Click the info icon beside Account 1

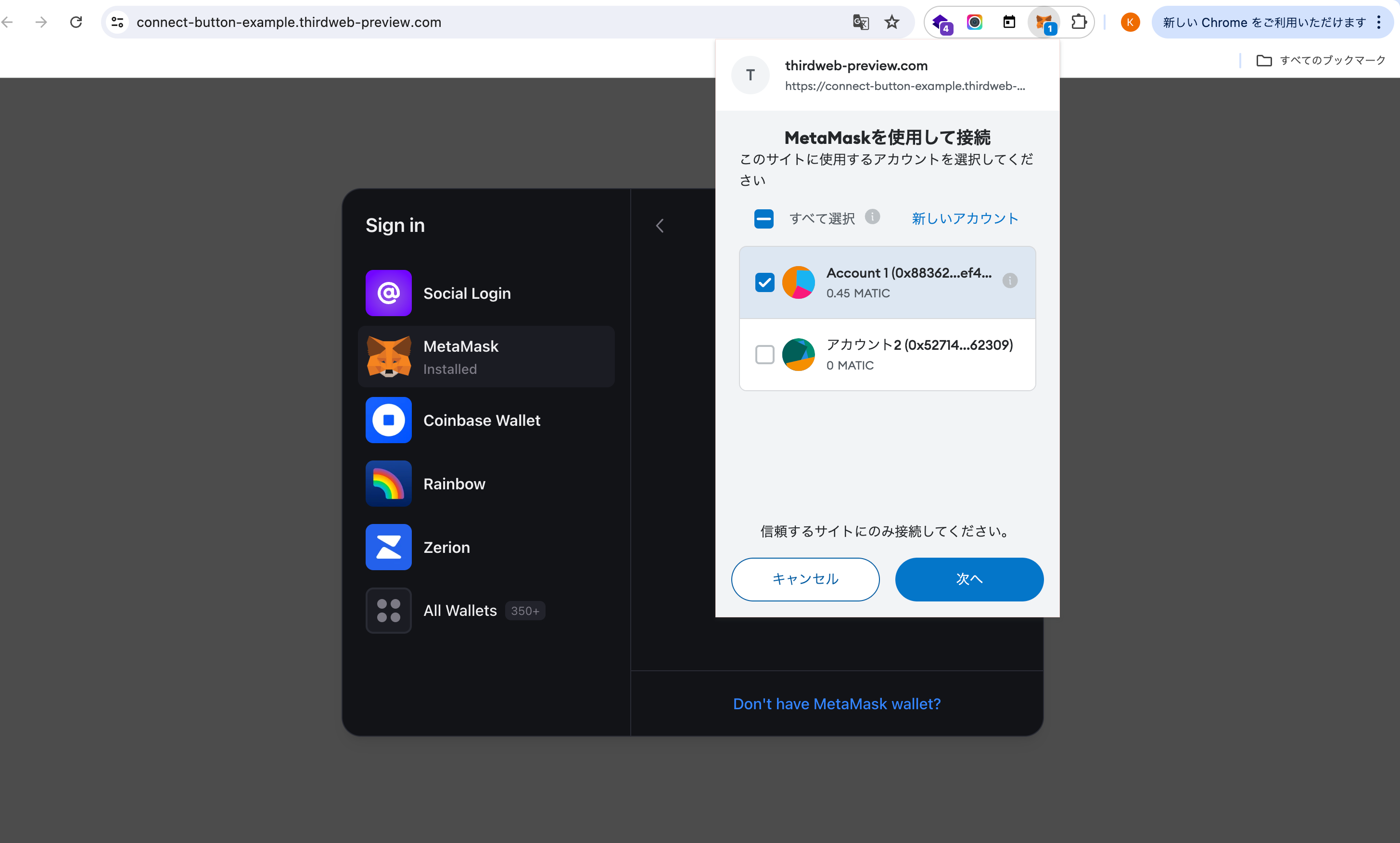click(1009, 281)
